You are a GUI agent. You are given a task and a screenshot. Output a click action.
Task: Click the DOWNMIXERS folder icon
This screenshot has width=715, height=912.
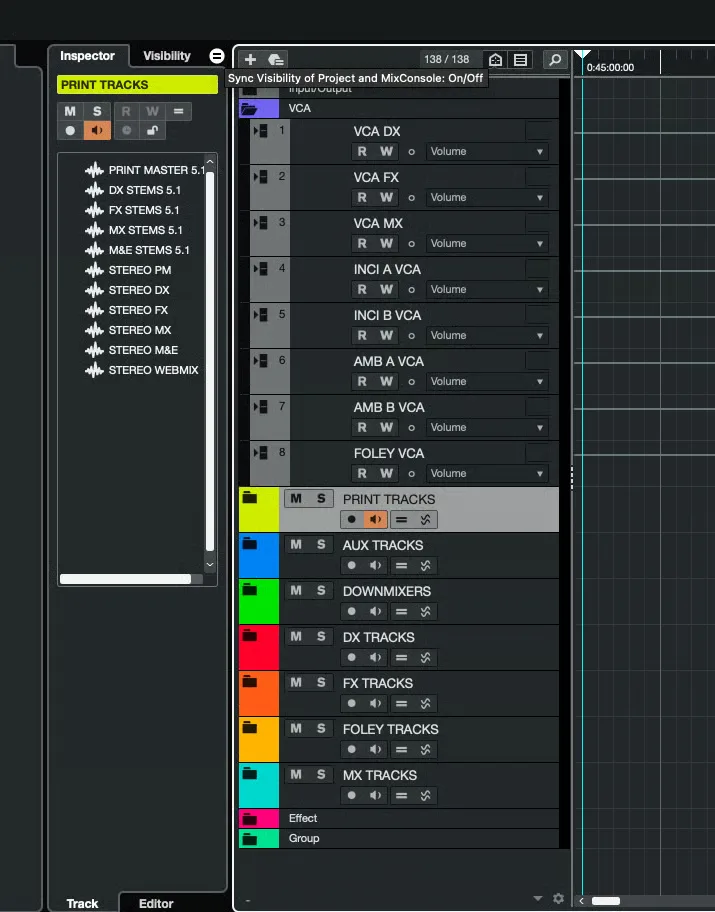(250, 590)
